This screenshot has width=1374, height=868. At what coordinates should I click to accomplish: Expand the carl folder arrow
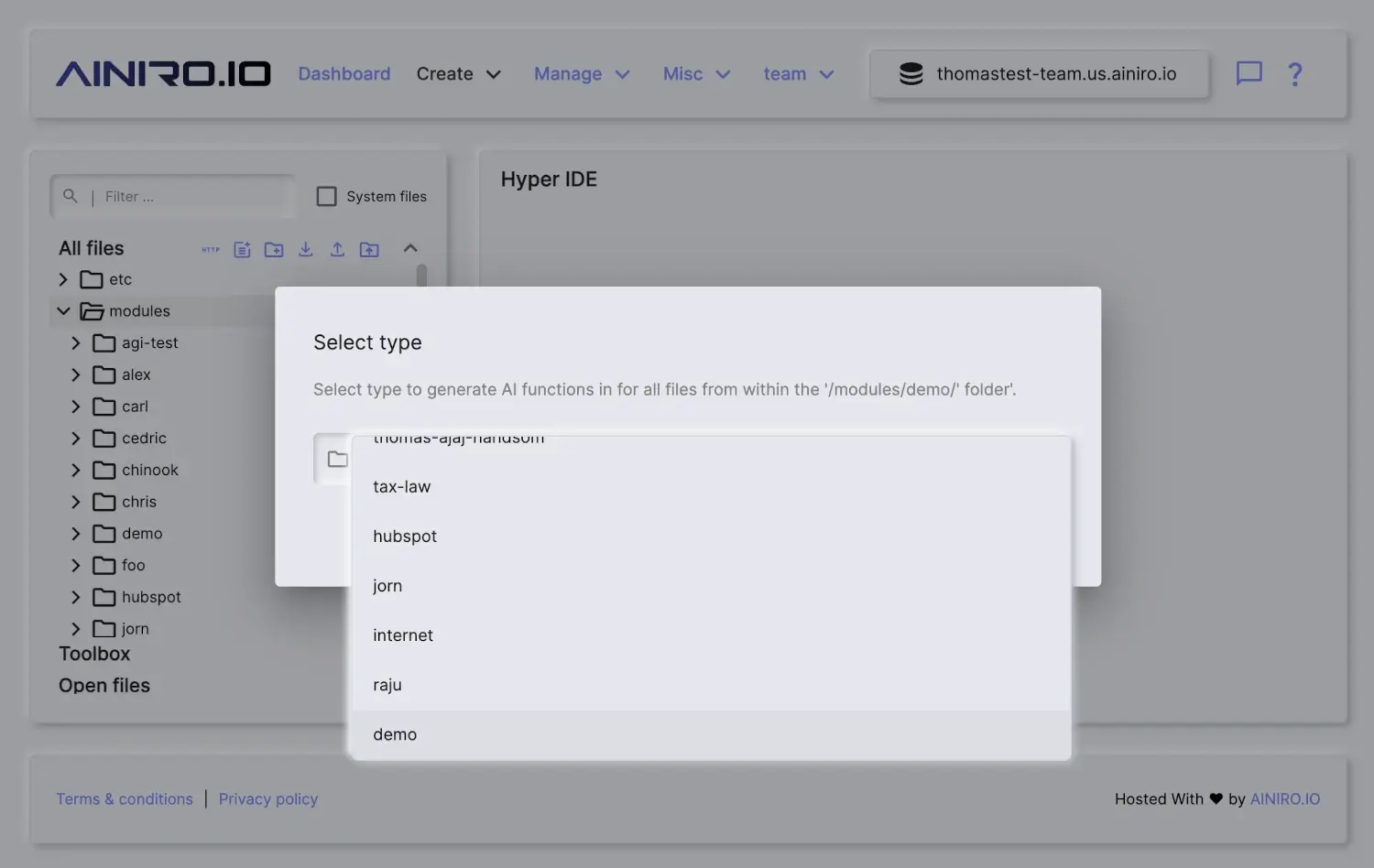[x=76, y=407]
